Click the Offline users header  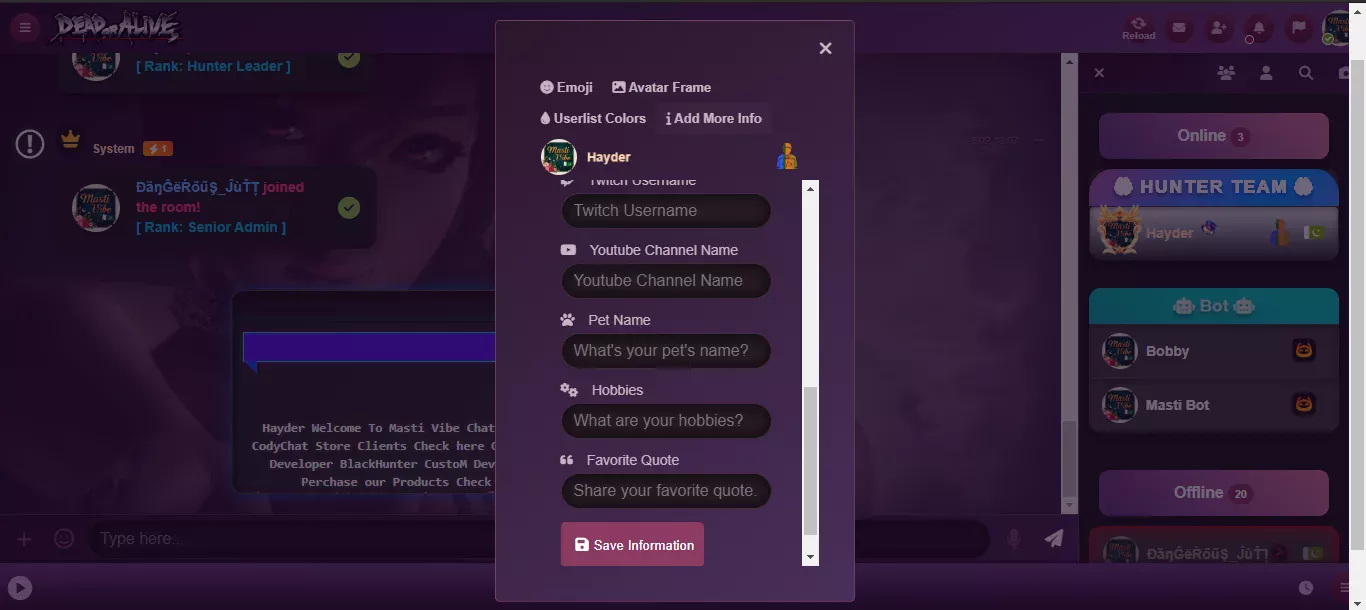tap(1213, 493)
